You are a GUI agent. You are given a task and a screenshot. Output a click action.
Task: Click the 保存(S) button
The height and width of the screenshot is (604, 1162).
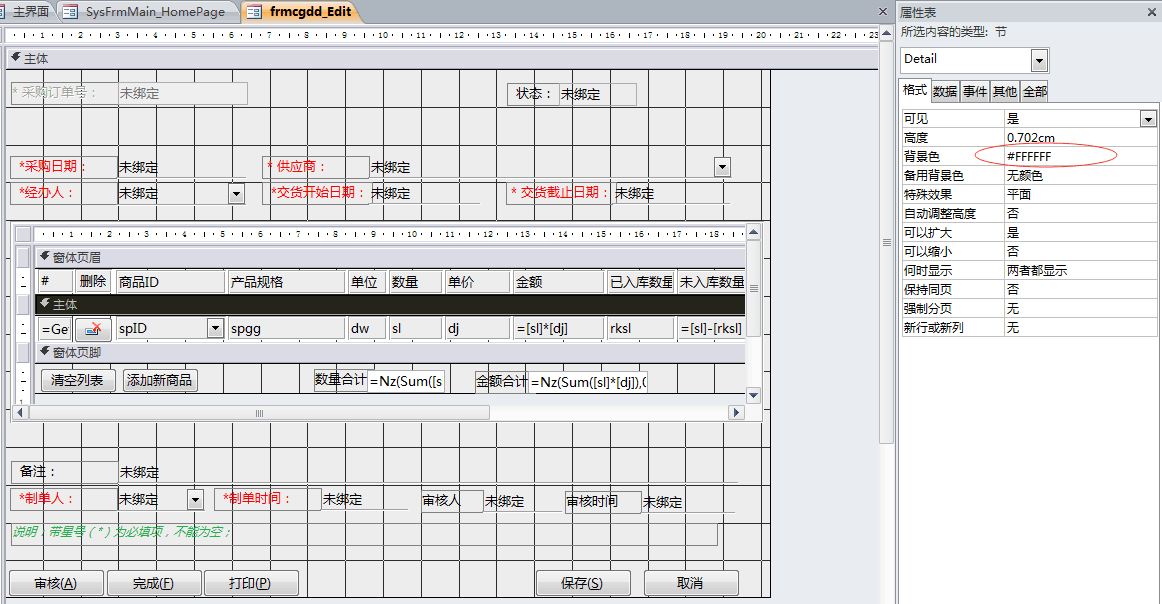[582, 583]
